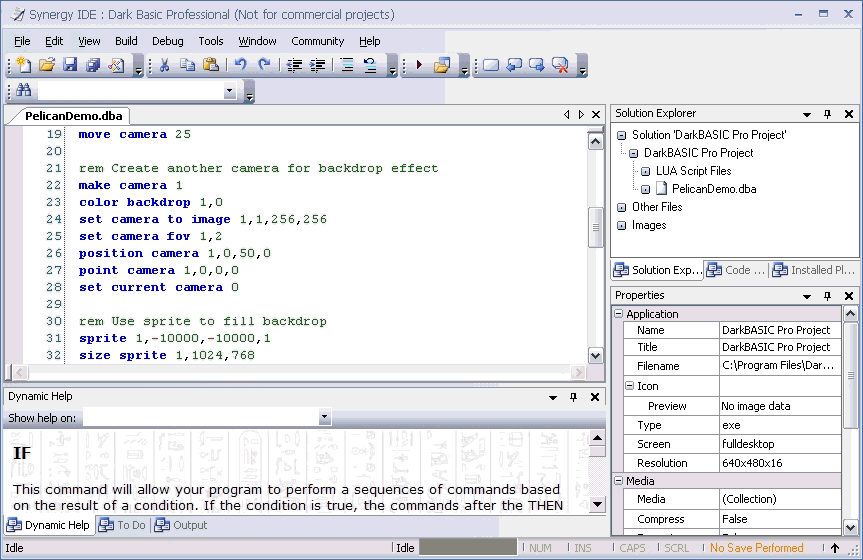Toggle the Properties panel auto-hide pin
Viewport: 863px width, 560px height.
tap(827, 296)
